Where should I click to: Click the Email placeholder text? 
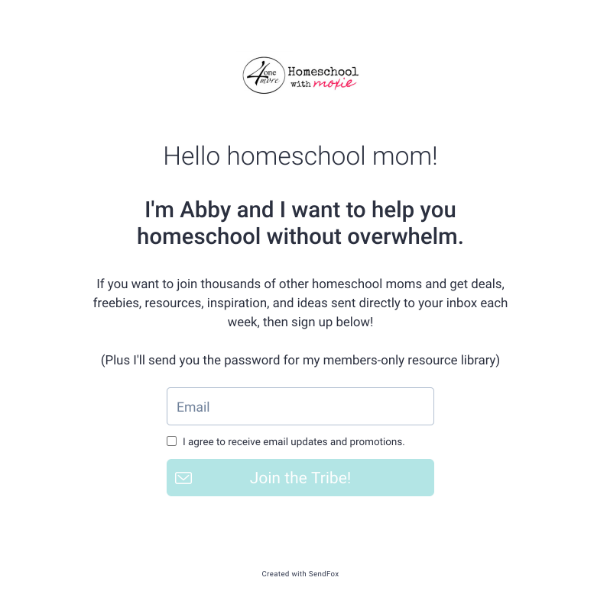(193, 407)
